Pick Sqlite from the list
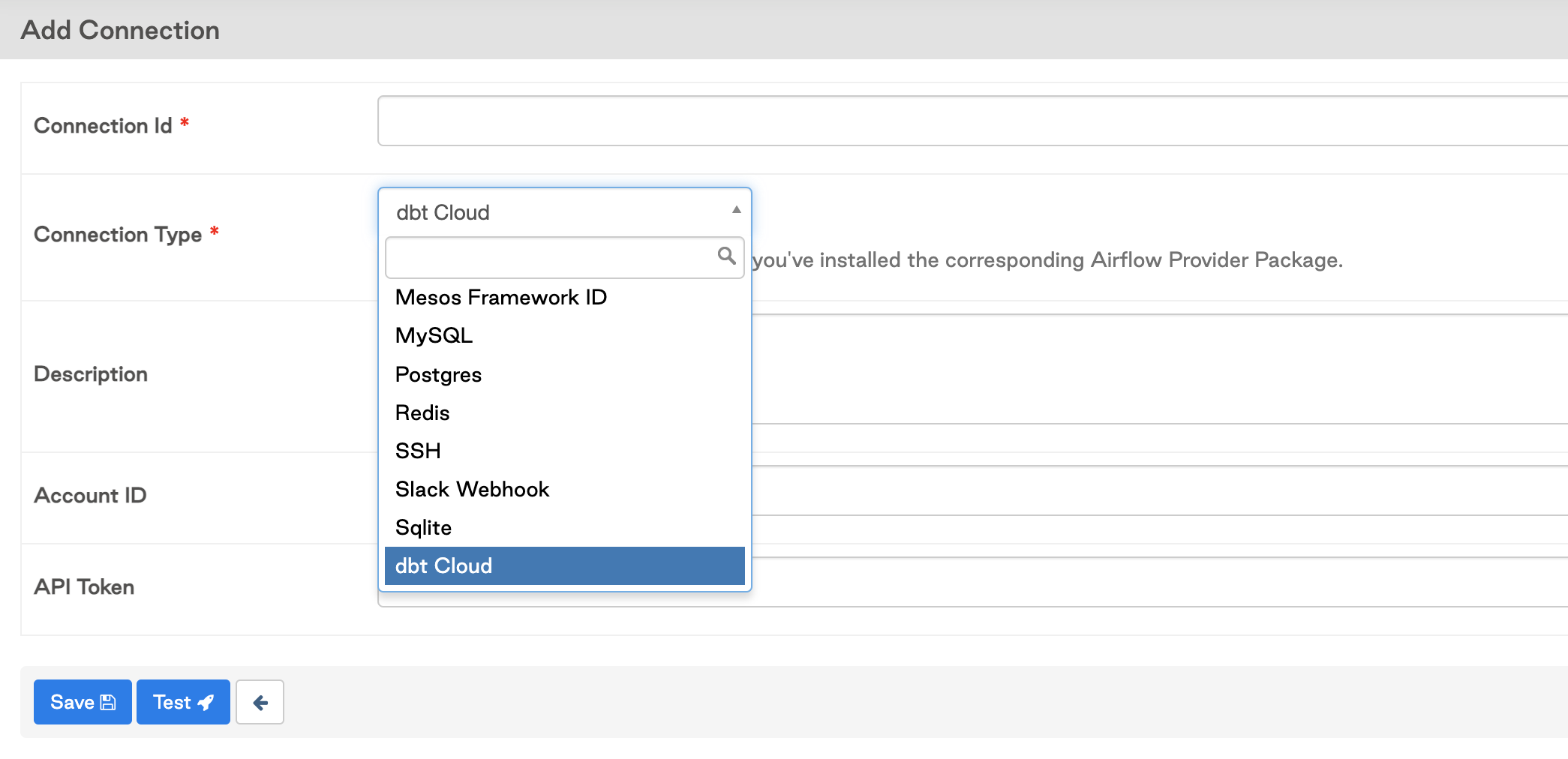Image resolution: width=1568 pixels, height=759 pixels. tap(423, 527)
